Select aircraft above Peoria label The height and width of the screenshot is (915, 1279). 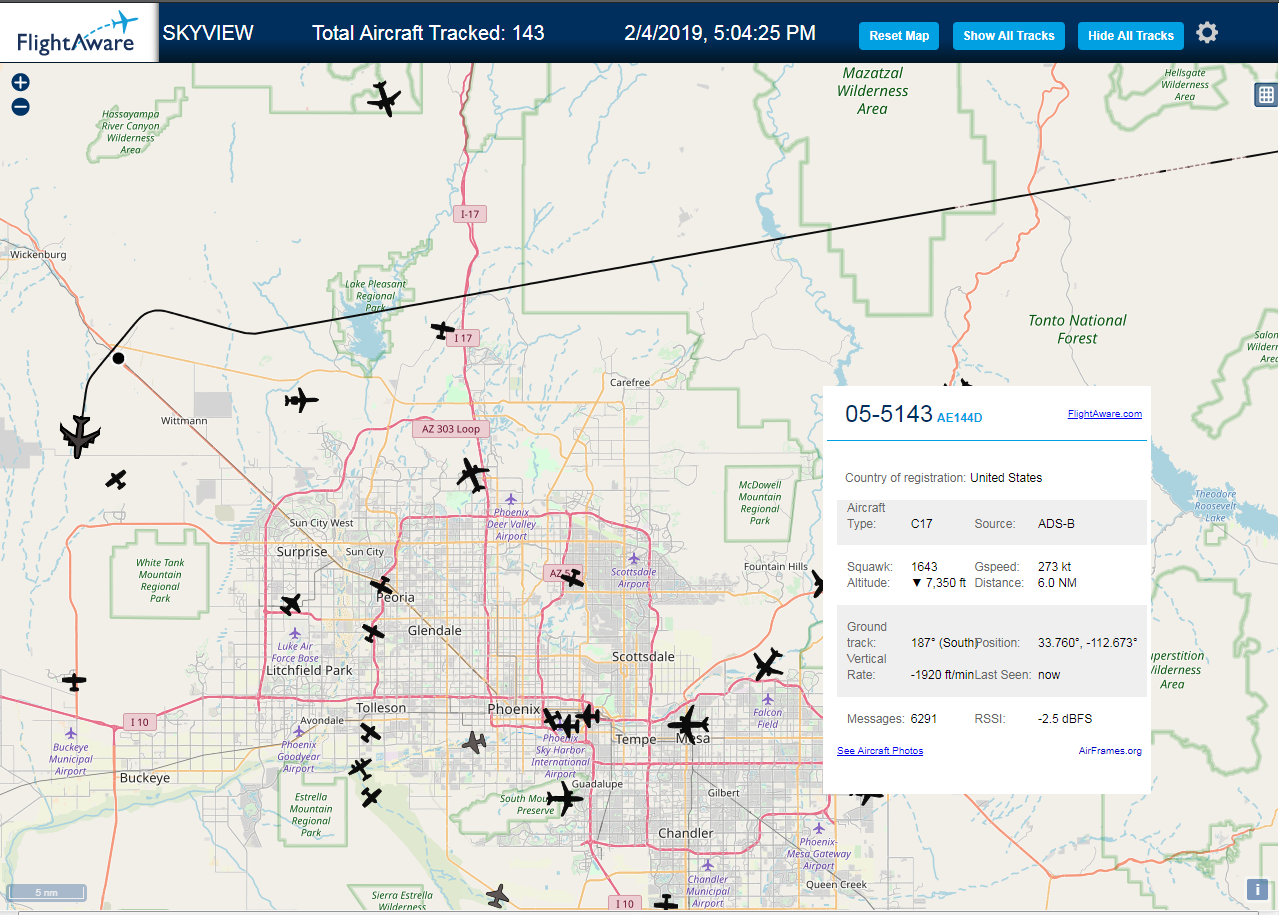coord(381,584)
